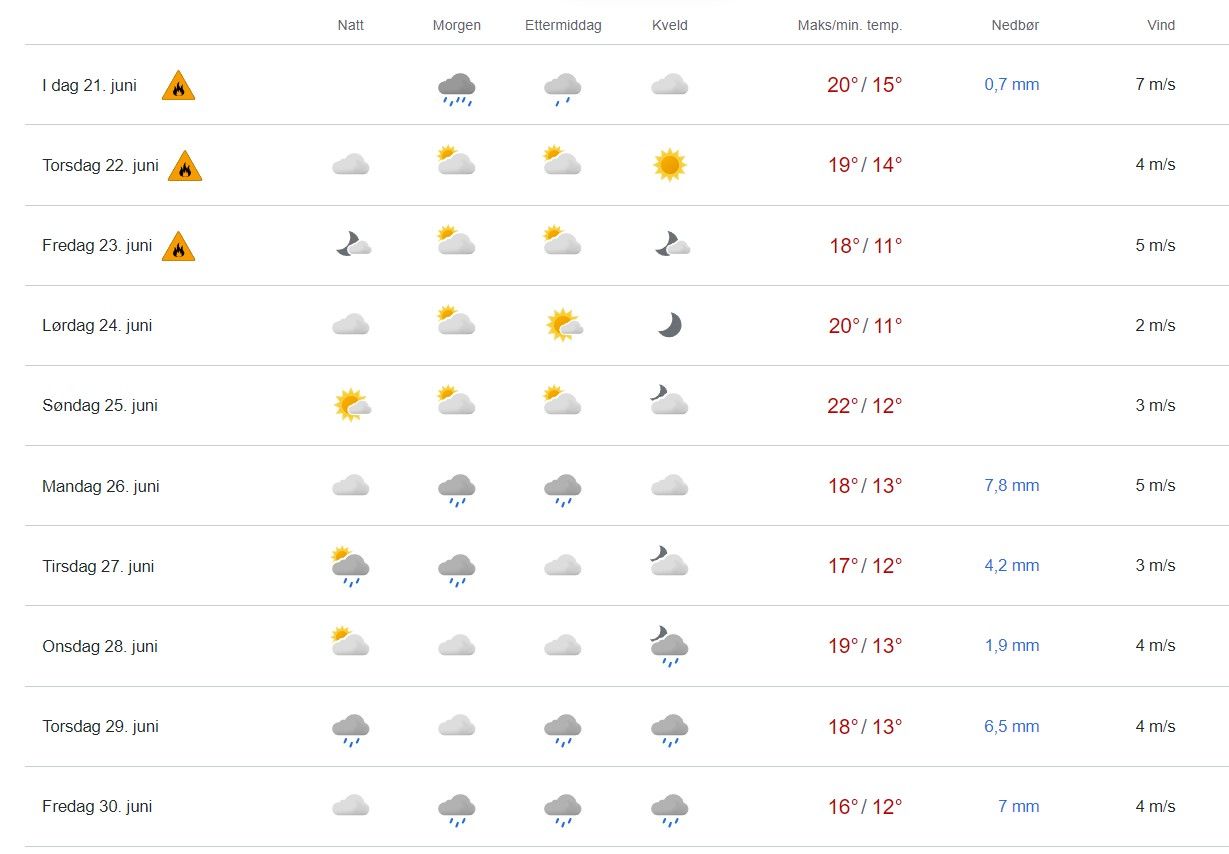The height and width of the screenshot is (854, 1229).
Task: Click the moon icon for Lørdag 24 evening
Action: point(669,325)
